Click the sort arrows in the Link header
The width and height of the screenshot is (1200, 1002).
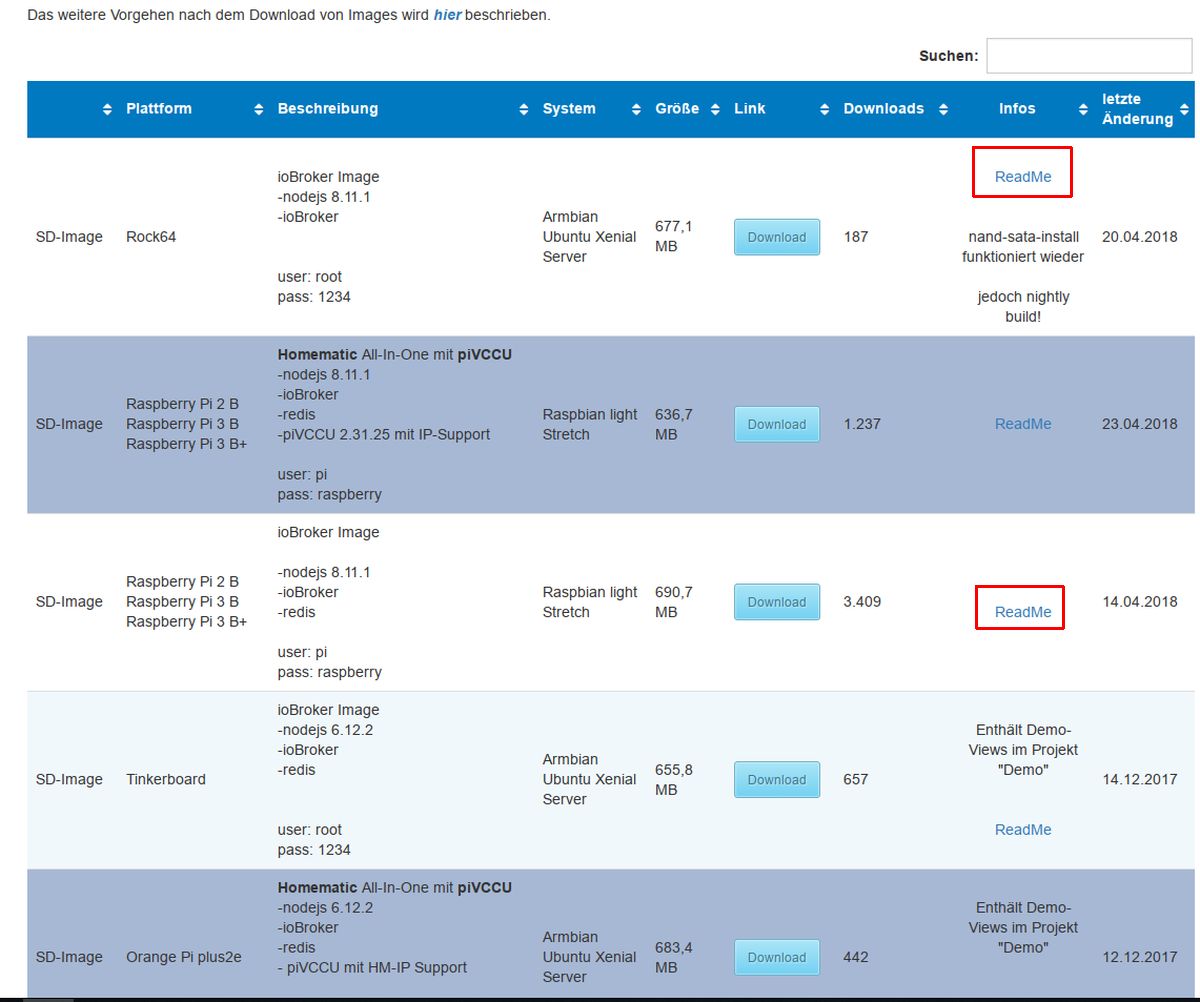pos(825,109)
